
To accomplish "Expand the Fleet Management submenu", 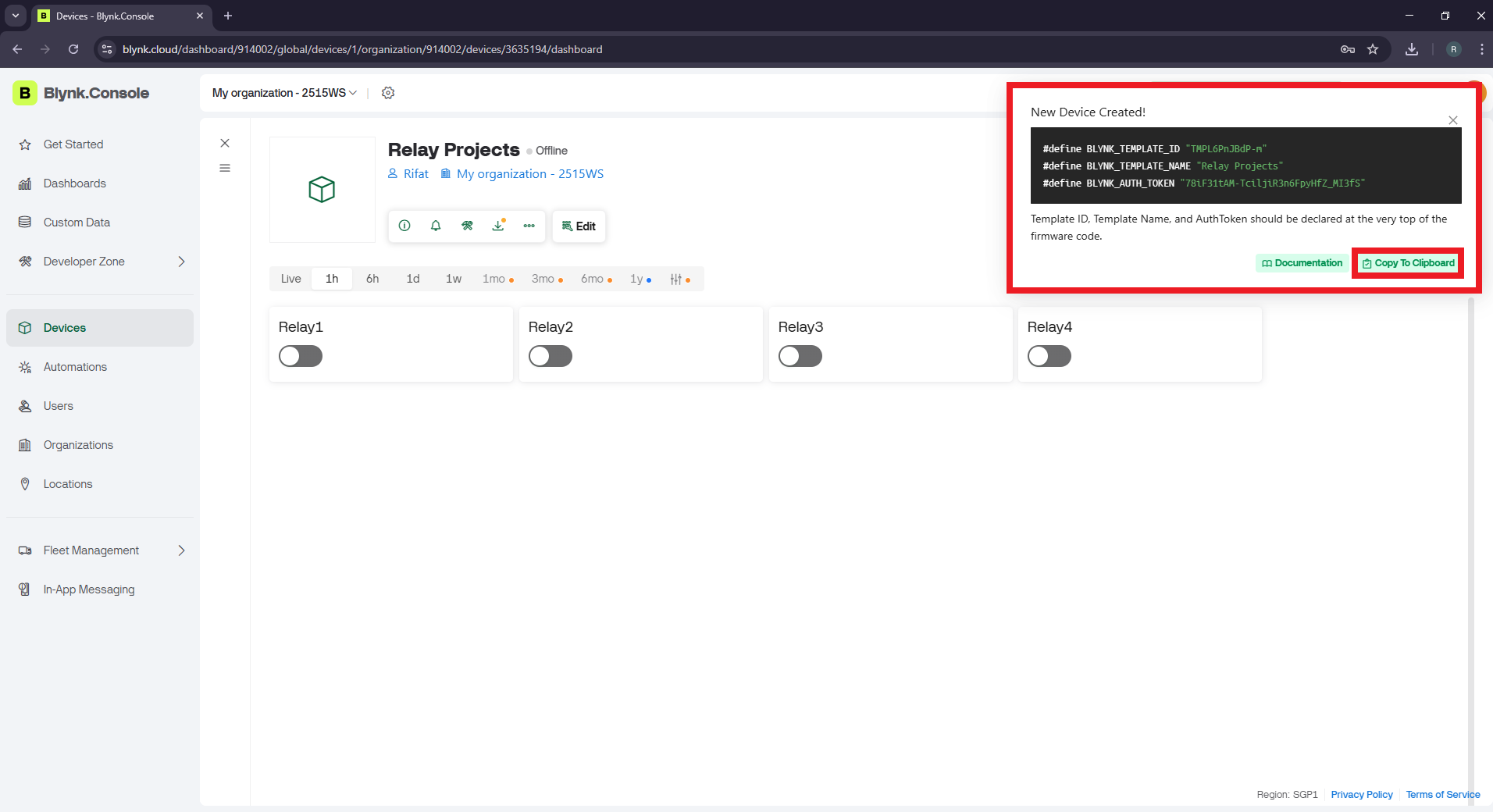I will (181, 550).
